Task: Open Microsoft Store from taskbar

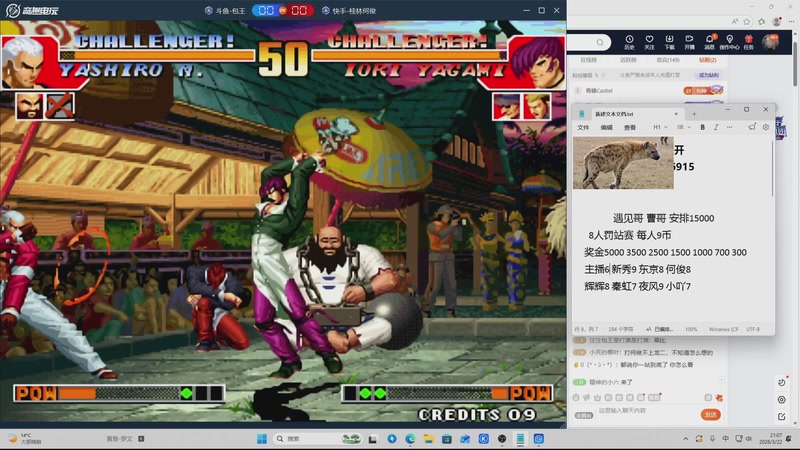Action: (446, 439)
